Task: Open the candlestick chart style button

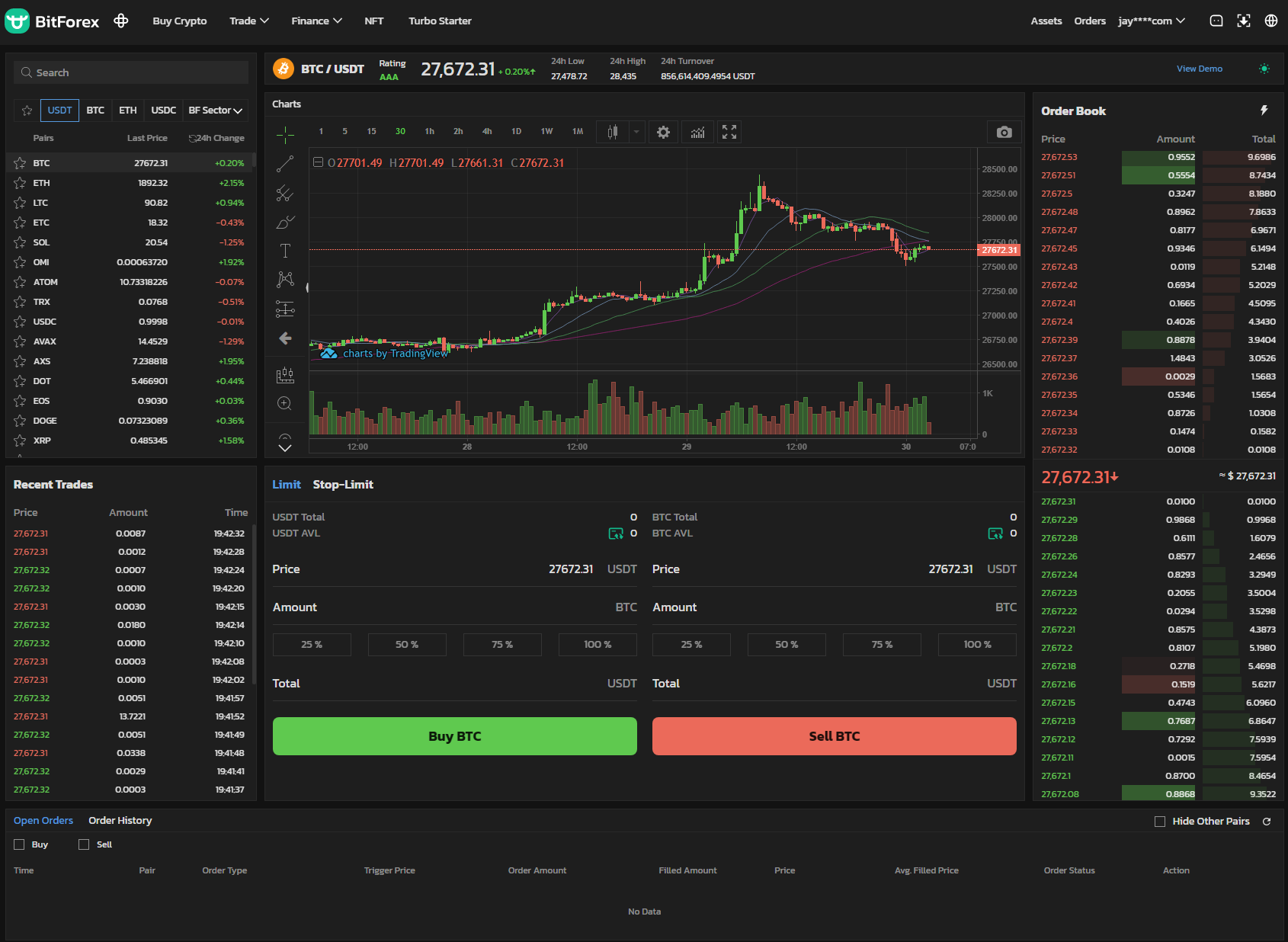Action: (x=612, y=132)
